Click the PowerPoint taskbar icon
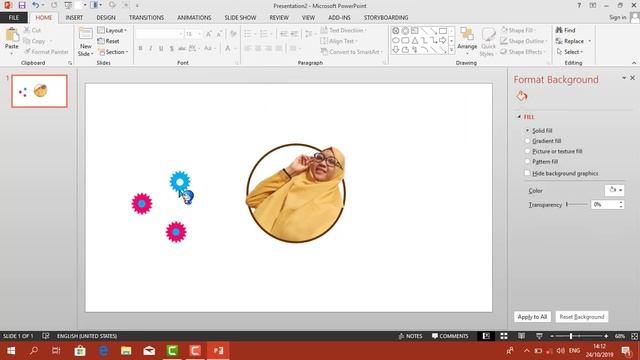The image size is (640, 360). pyautogui.click(x=218, y=351)
